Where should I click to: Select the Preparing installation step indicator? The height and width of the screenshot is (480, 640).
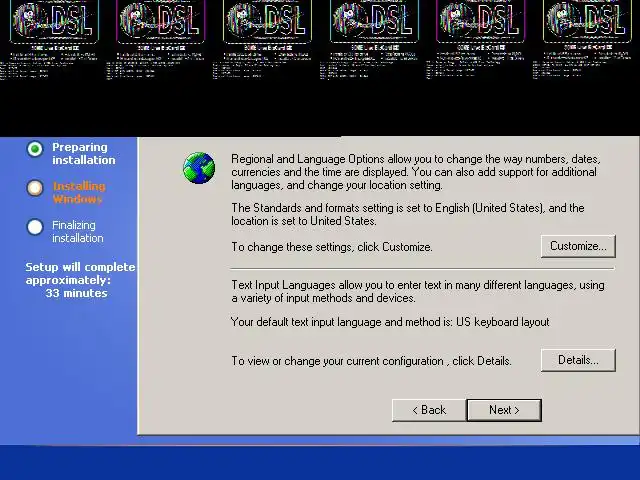(35, 149)
